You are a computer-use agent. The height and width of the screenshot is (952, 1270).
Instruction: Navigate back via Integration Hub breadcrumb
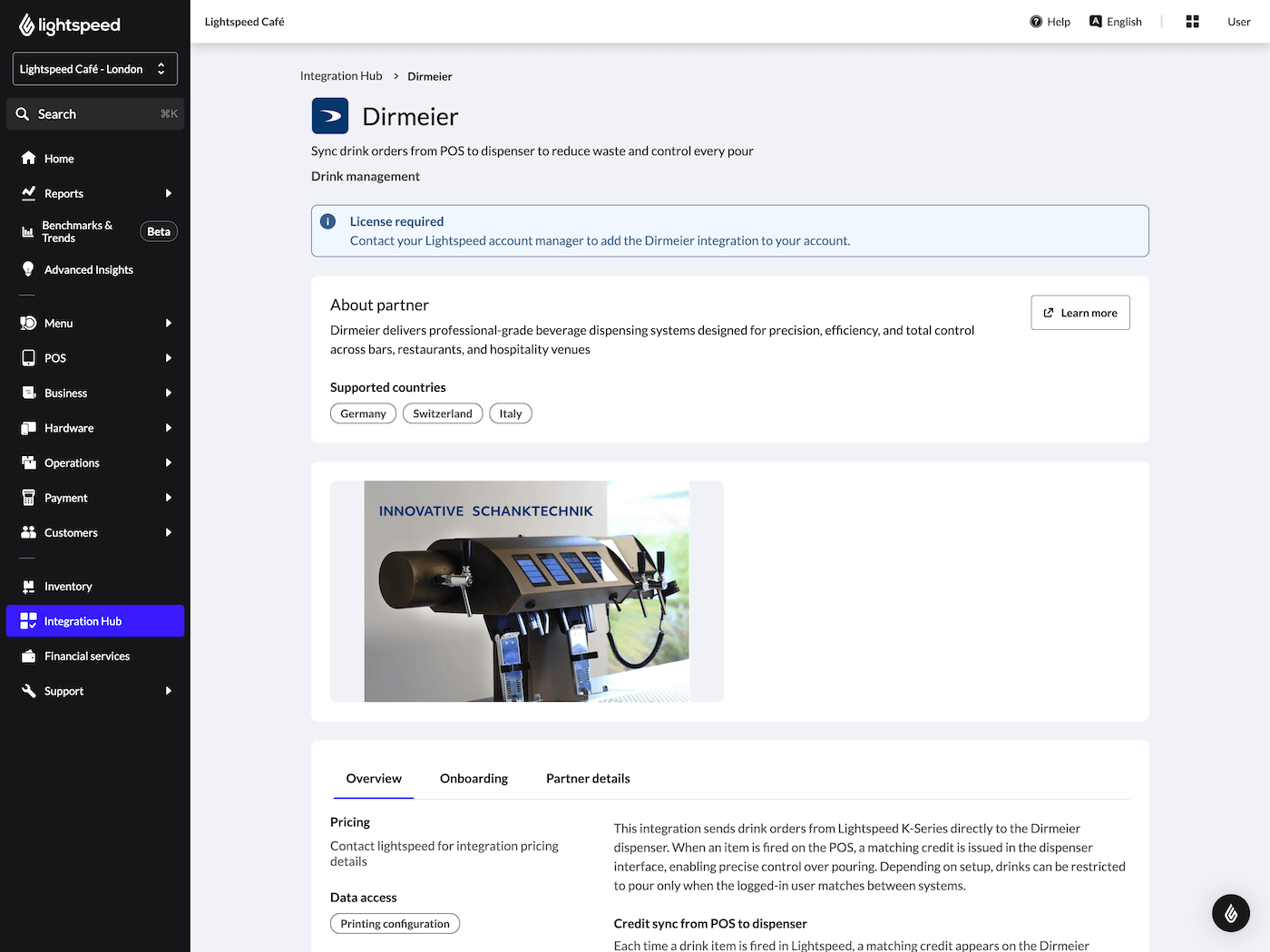pyautogui.click(x=341, y=75)
